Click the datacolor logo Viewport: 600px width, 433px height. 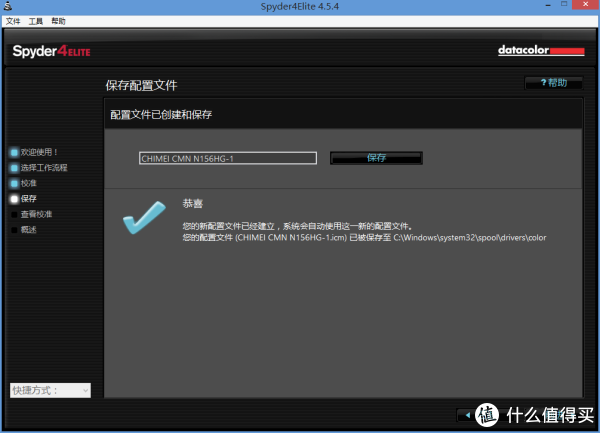541,50
